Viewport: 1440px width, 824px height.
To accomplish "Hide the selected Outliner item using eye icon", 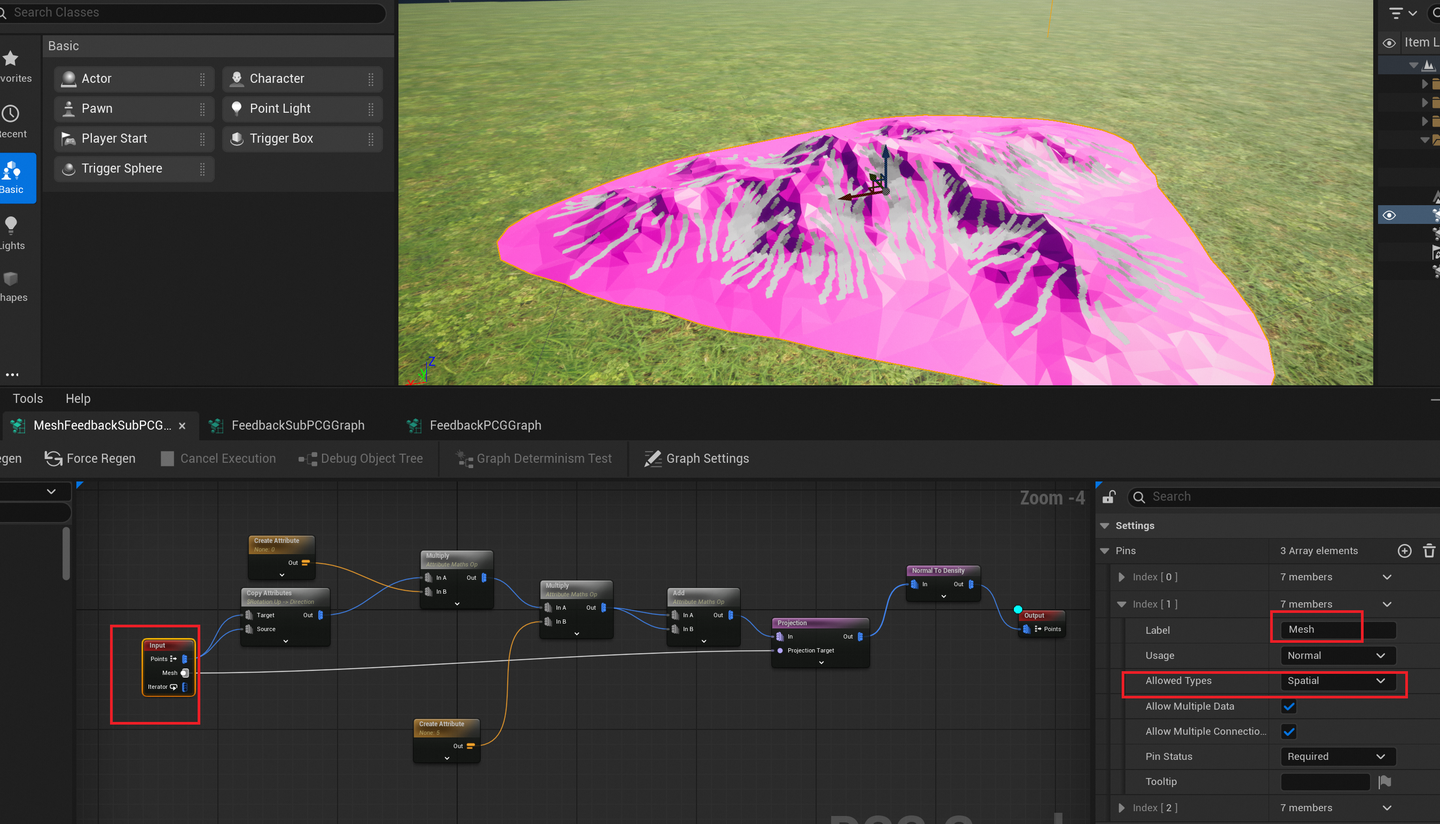I will tap(1389, 215).
